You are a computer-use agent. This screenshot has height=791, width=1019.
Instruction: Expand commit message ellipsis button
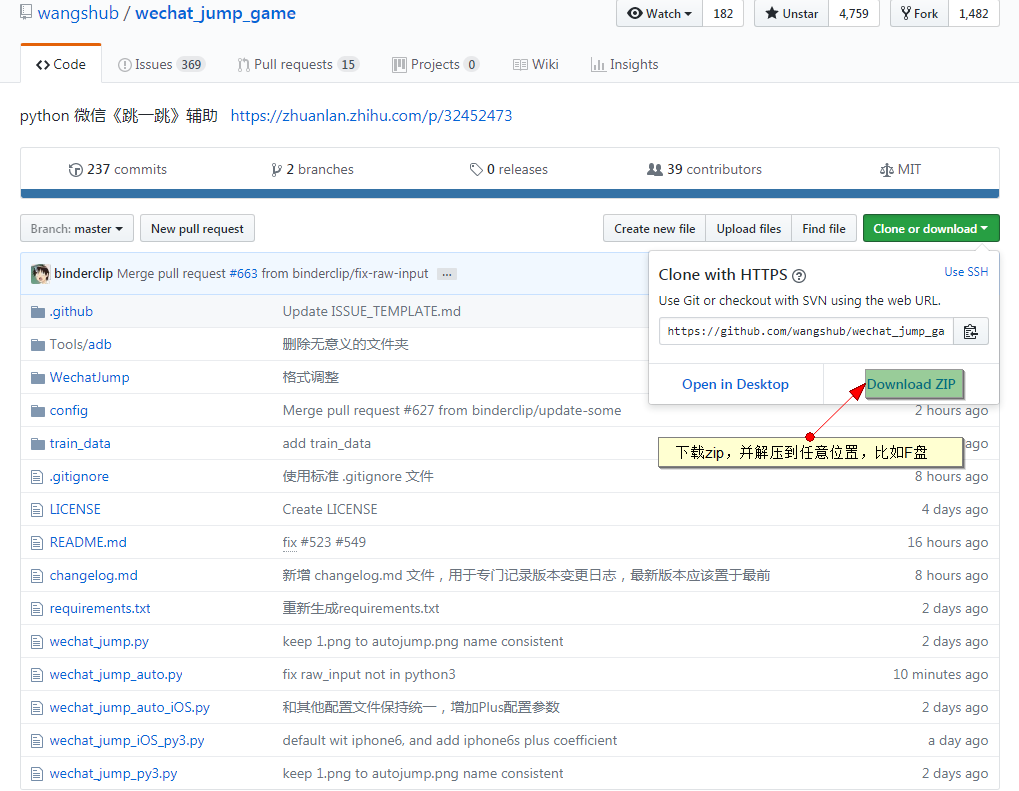tap(446, 274)
